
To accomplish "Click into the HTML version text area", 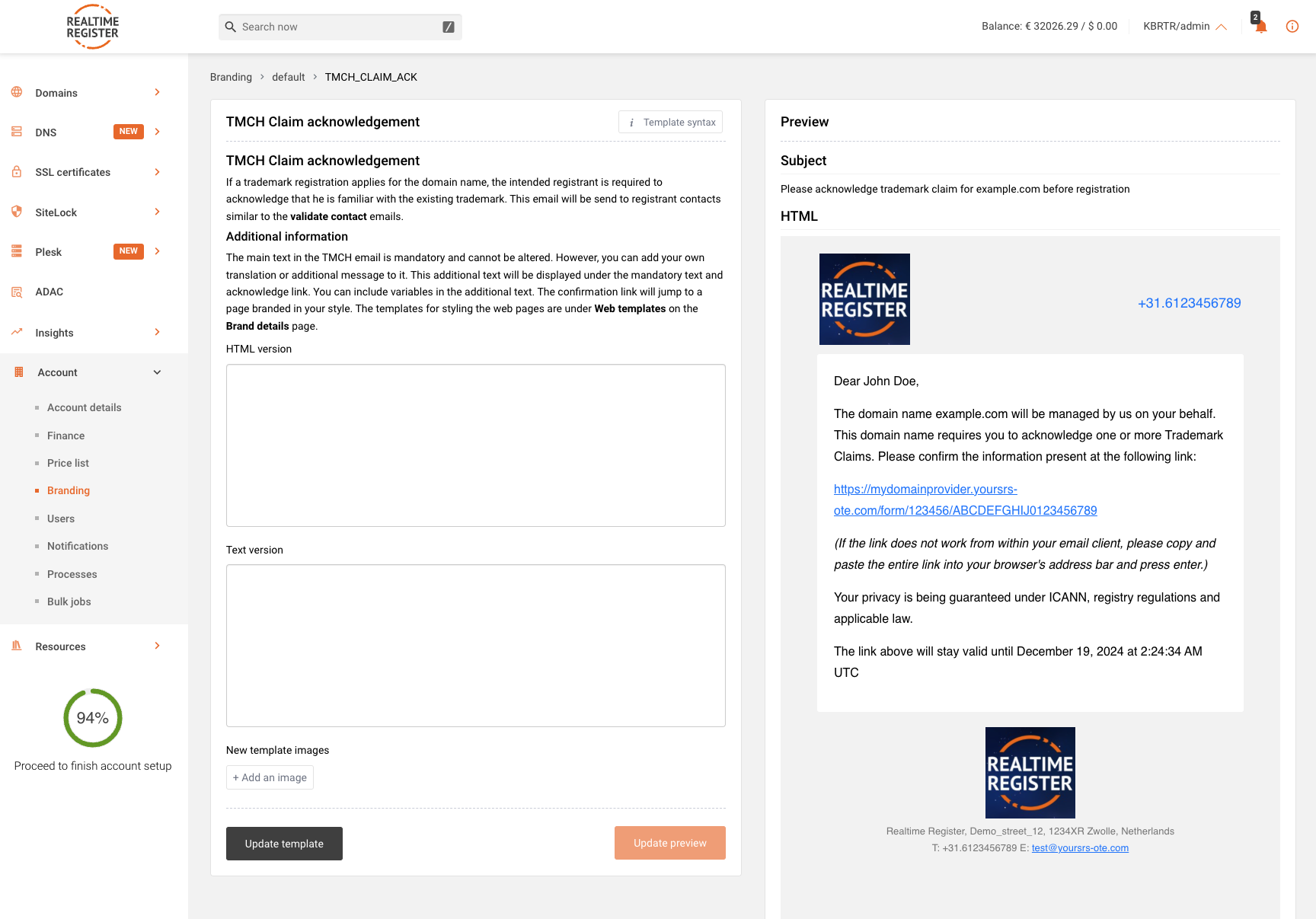I will [476, 445].
